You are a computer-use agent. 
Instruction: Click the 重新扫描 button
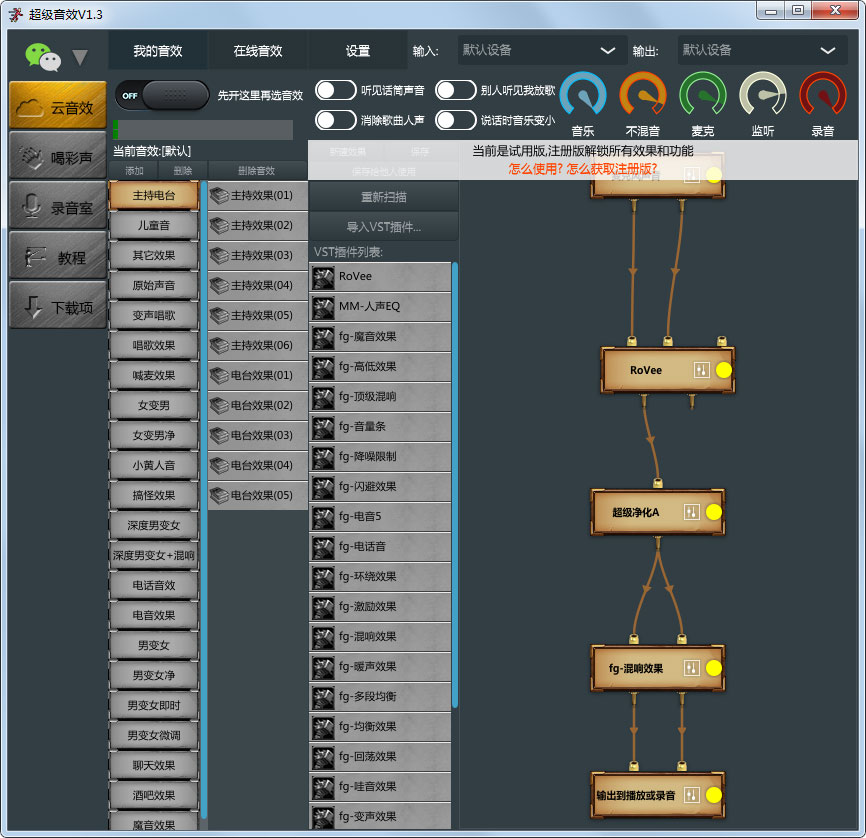coord(384,197)
